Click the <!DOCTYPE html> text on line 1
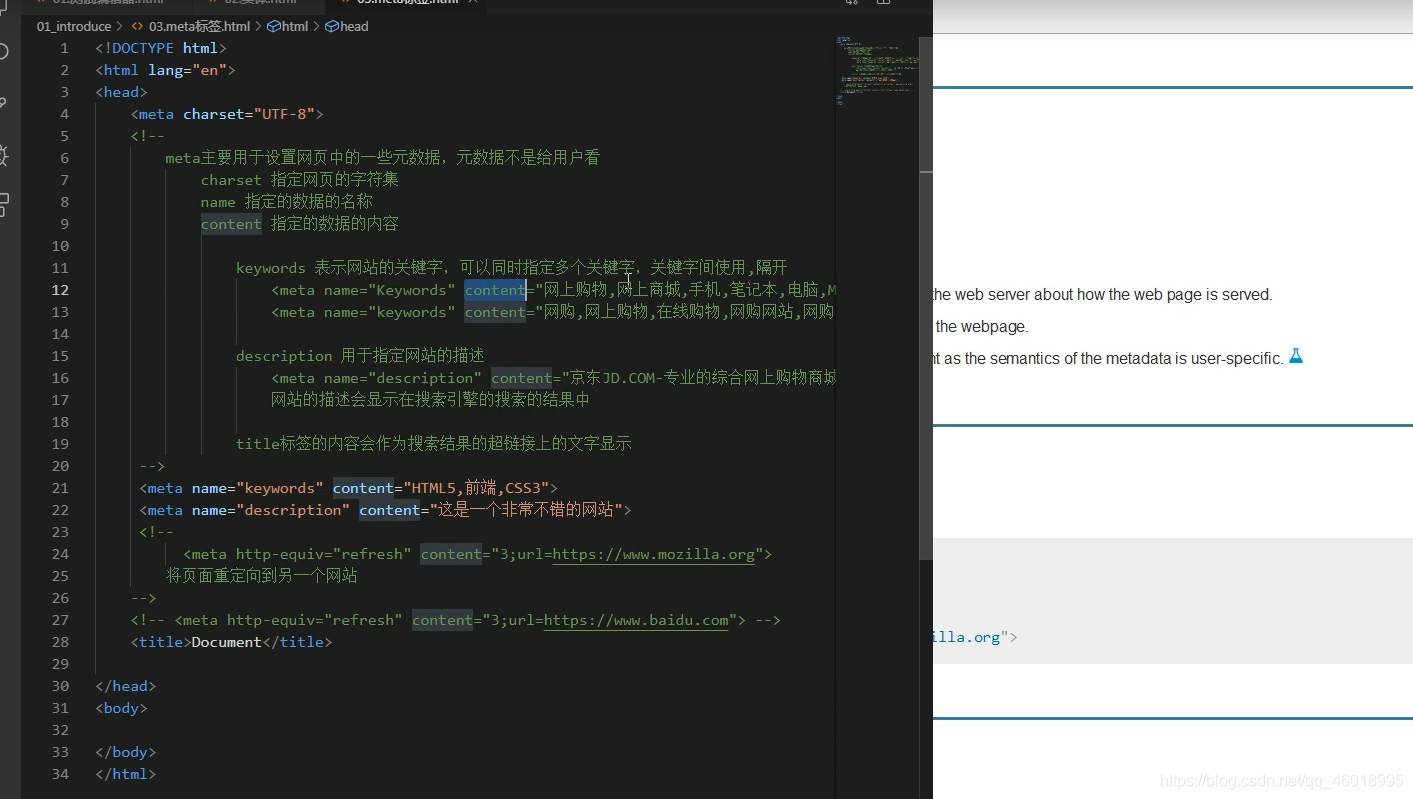The image size is (1413, 799). tap(161, 48)
